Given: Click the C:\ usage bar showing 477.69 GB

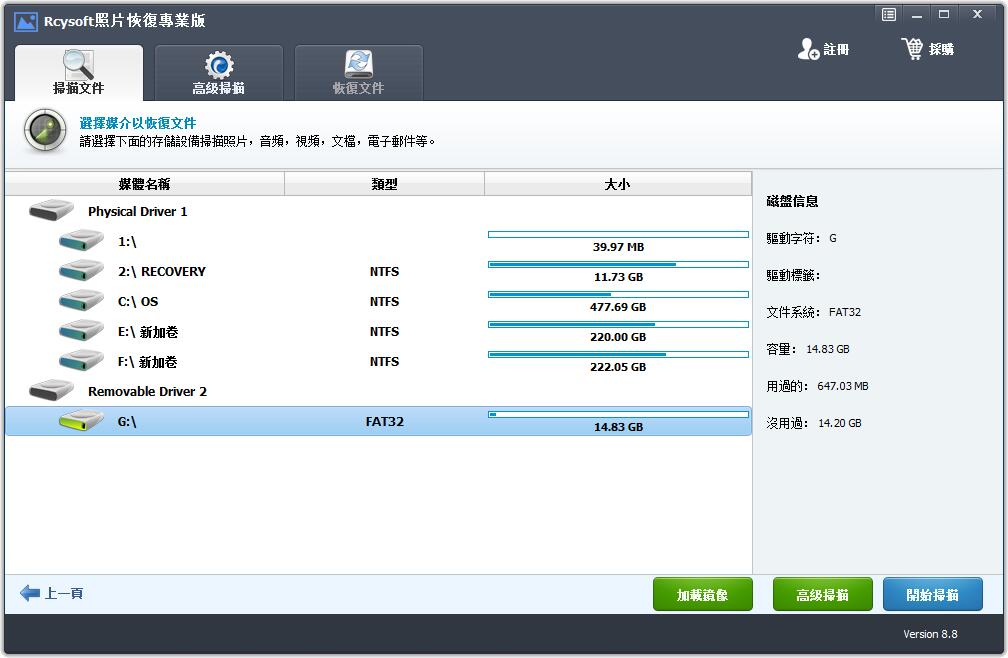Looking at the screenshot, I should point(617,295).
